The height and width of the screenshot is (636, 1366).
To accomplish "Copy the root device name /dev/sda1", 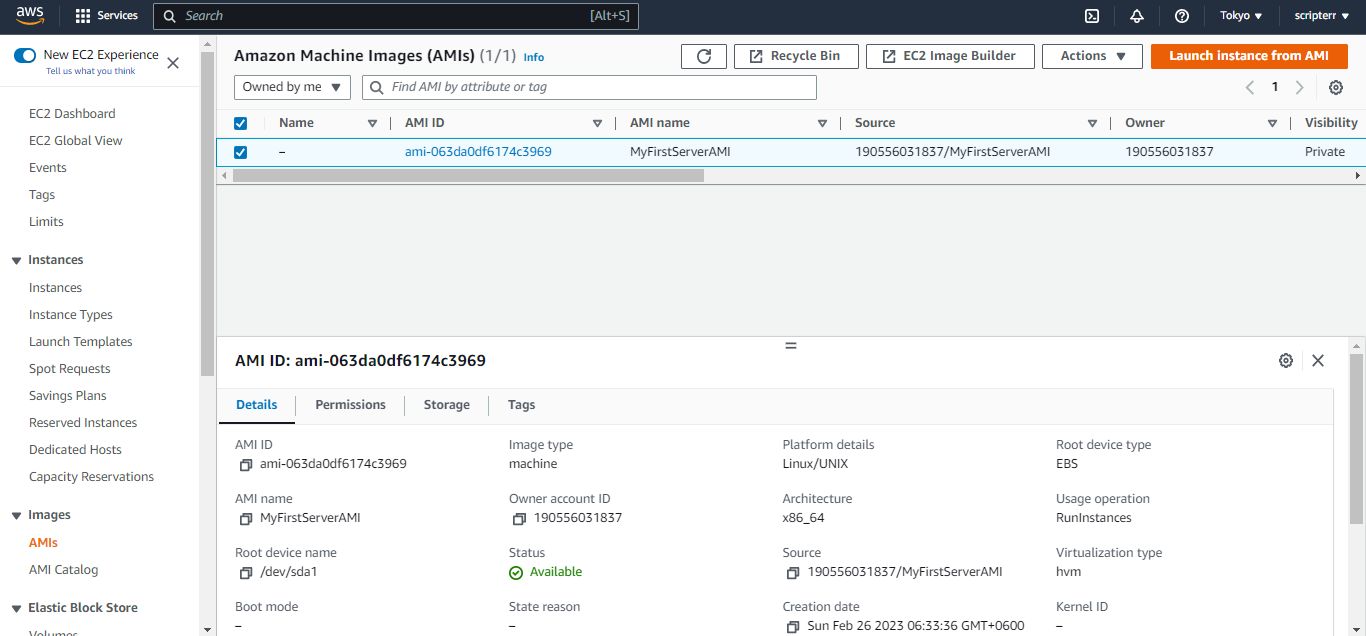I will (246, 573).
